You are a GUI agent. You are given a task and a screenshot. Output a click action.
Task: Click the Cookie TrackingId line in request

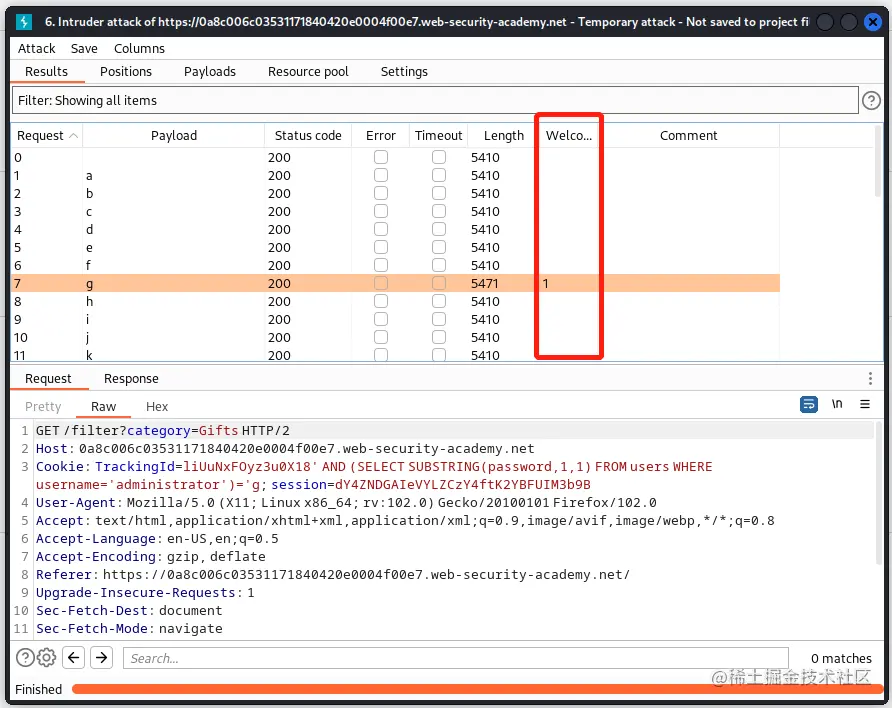(374, 475)
